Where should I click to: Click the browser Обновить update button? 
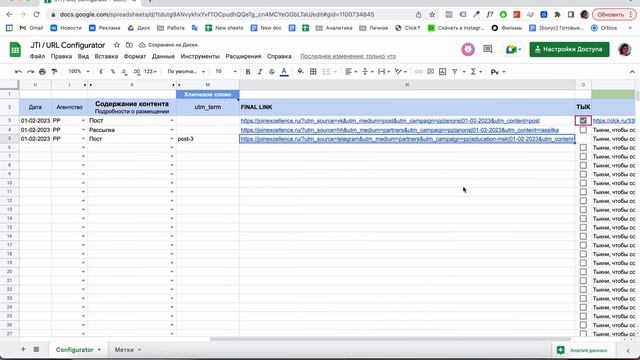[614, 15]
